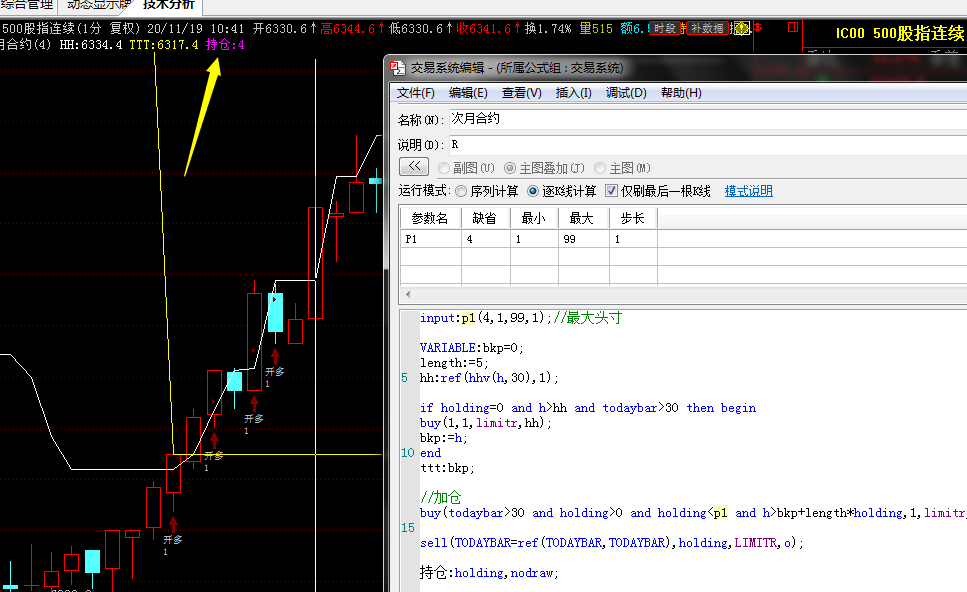Click the HH:6334.4 indicator value on chart
The height and width of the screenshot is (592, 967).
91,45
